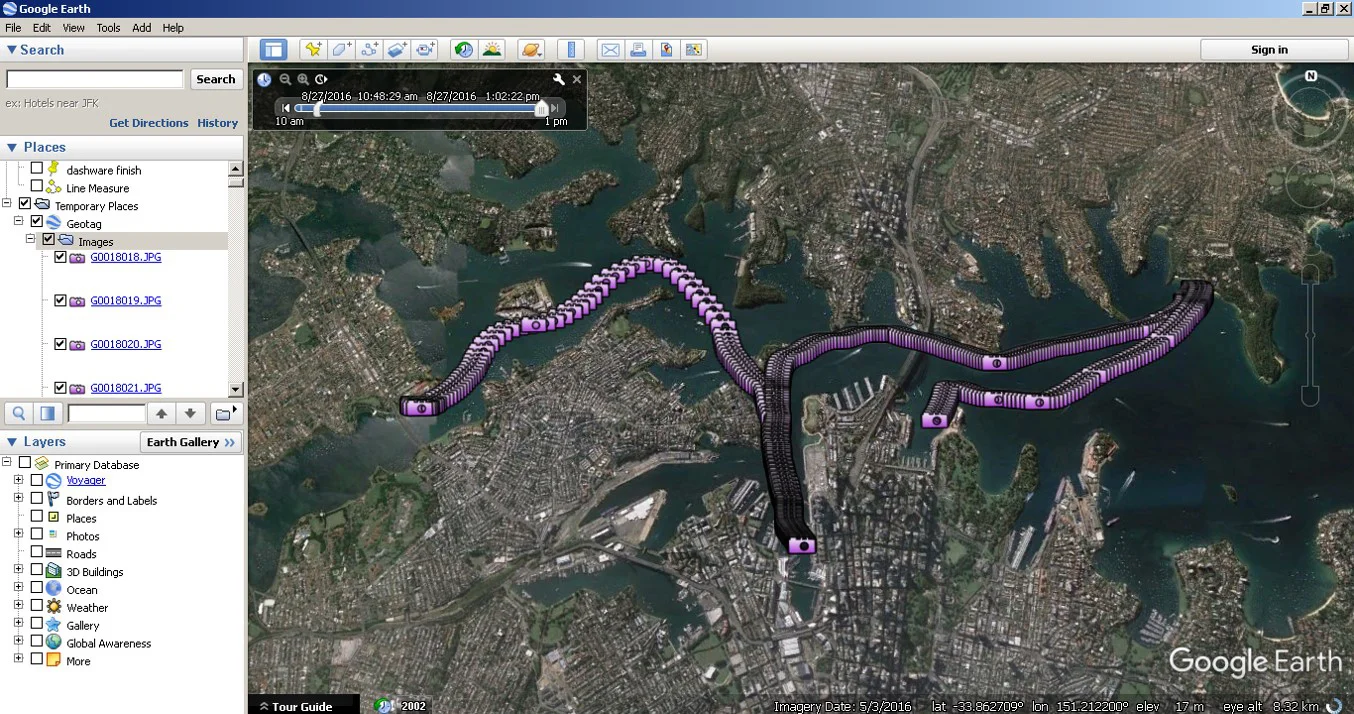
Task: Toggle the Places panel opacity button
Action: click(x=47, y=413)
